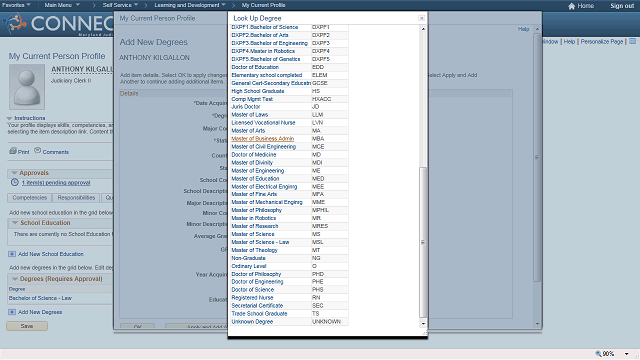640x360 pixels.
Task: Click the pending approval clock icon
Action: click(x=15, y=182)
